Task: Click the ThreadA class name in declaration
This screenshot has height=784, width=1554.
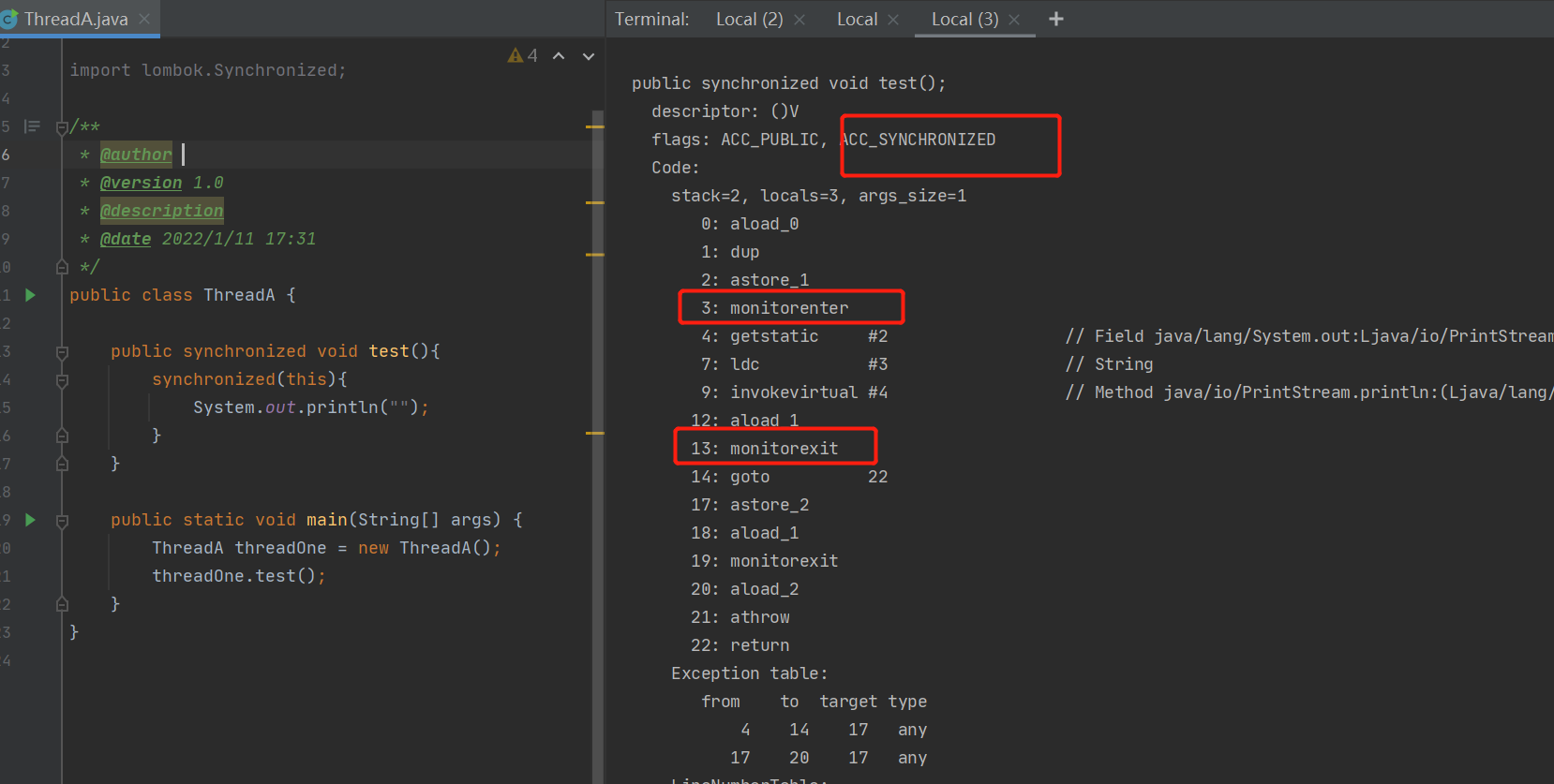Action: point(239,295)
